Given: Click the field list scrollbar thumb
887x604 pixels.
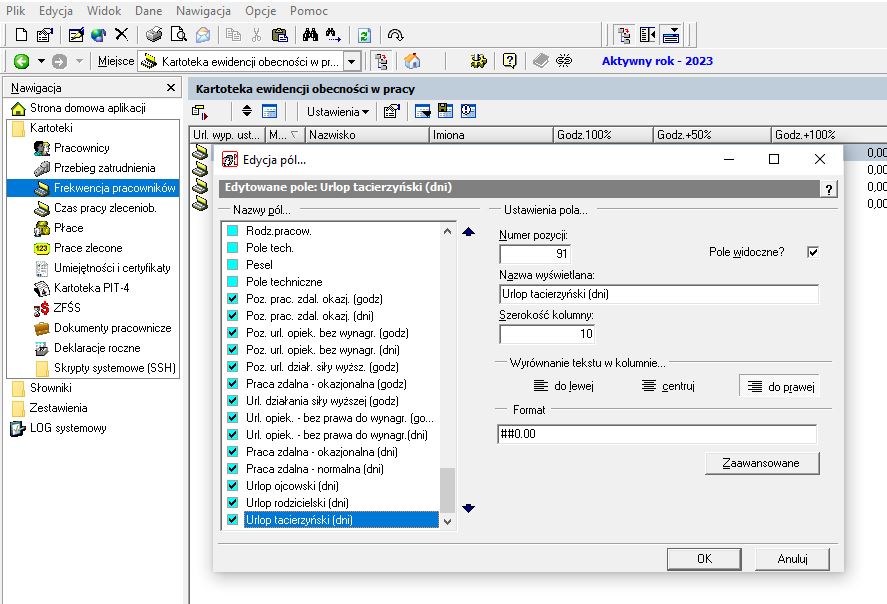Looking at the screenshot, I should [x=447, y=490].
